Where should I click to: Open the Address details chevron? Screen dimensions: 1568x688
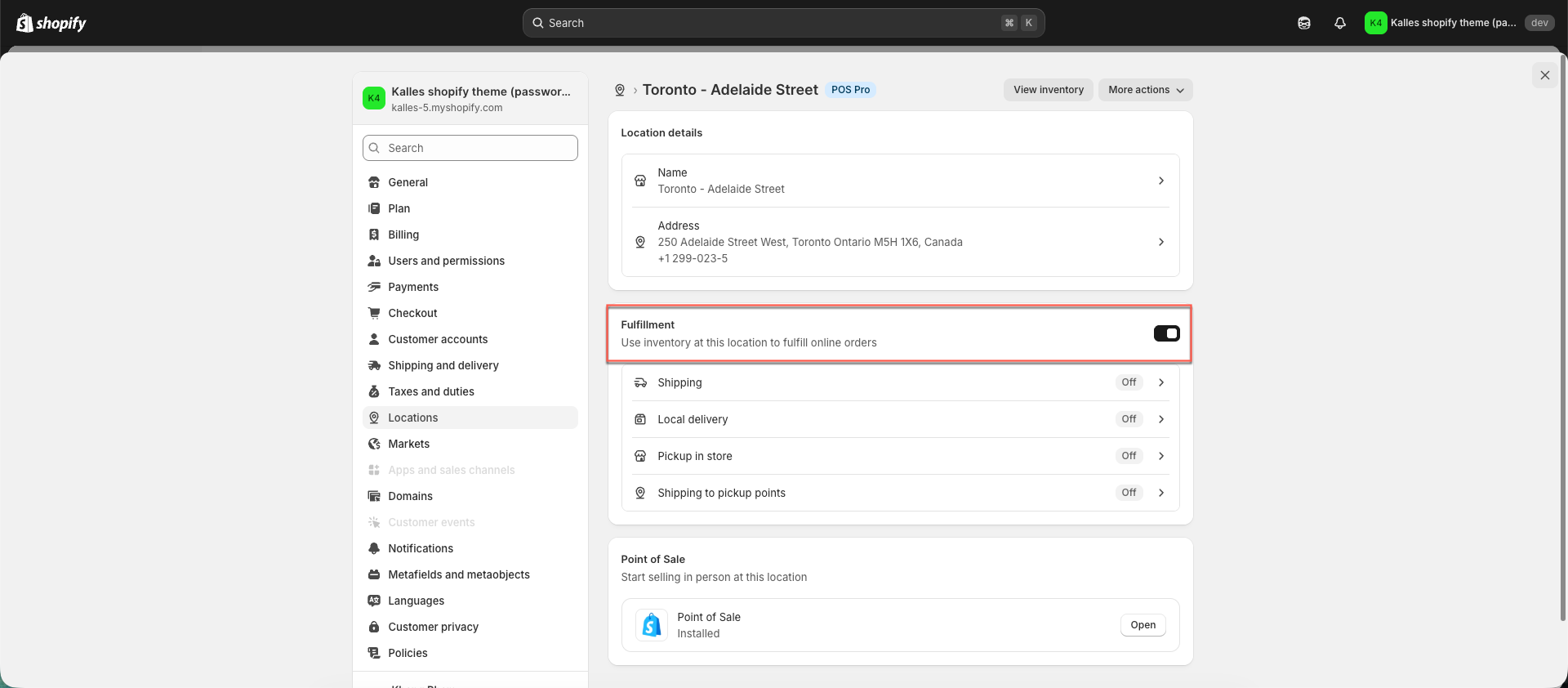(x=1160, y=242)
